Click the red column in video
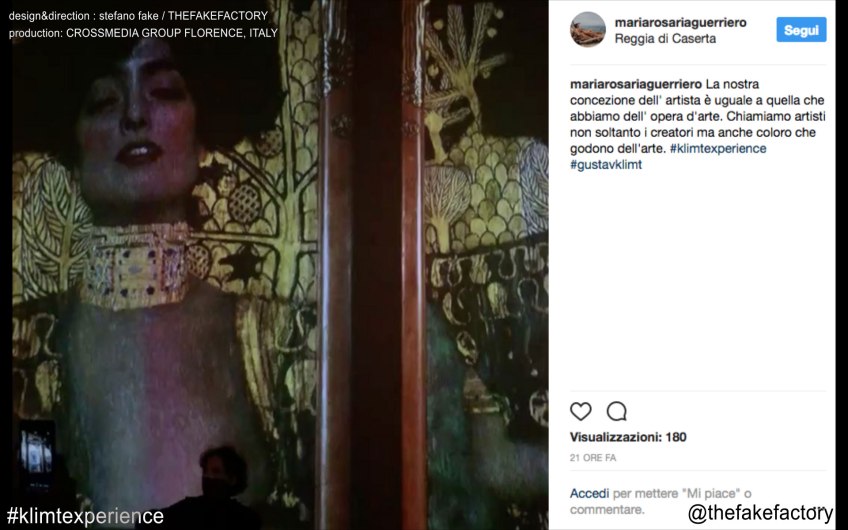This screenshot has width=848, height=530. (x=373, y=265)
